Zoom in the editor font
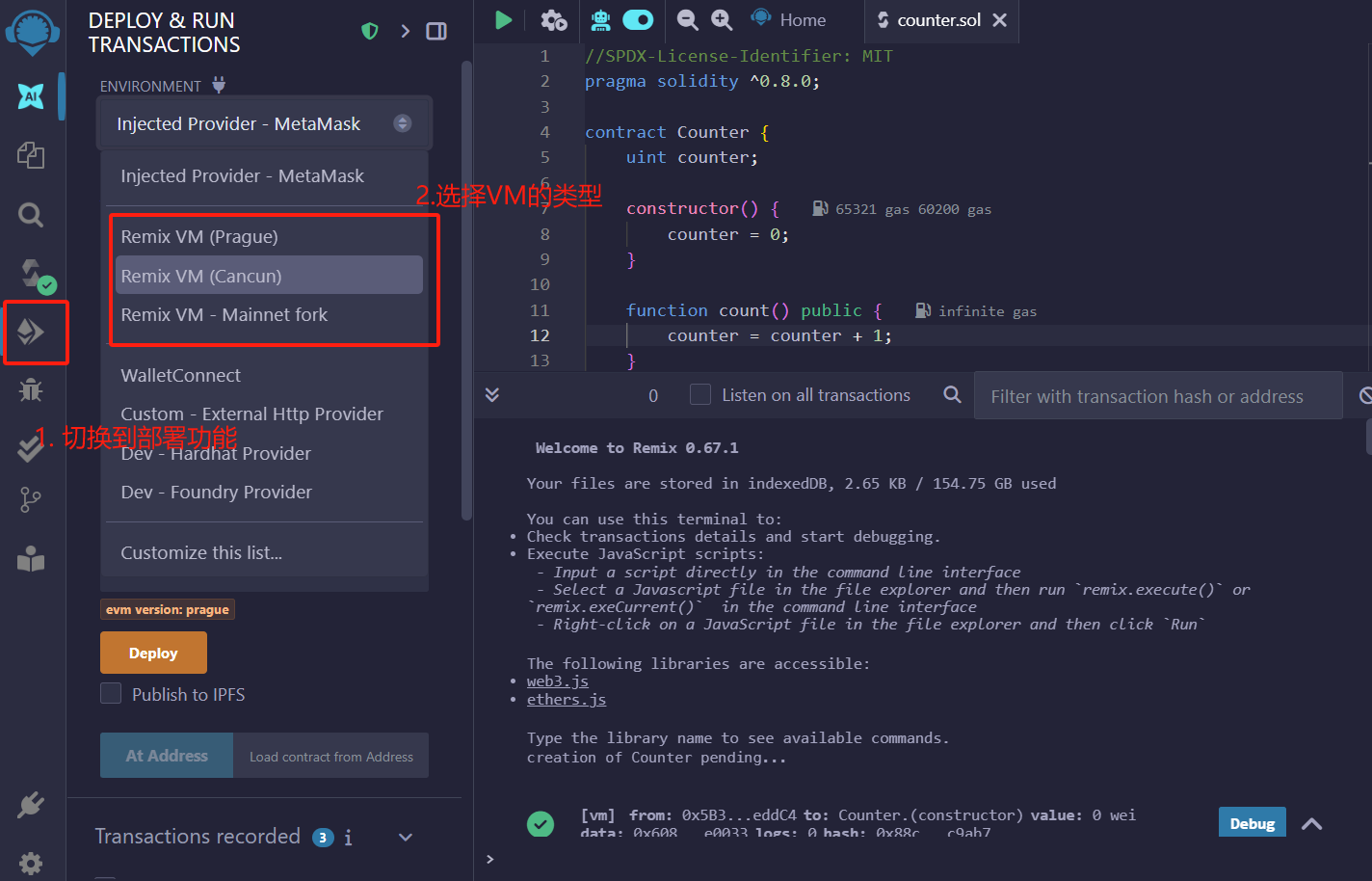 (722, 19)
